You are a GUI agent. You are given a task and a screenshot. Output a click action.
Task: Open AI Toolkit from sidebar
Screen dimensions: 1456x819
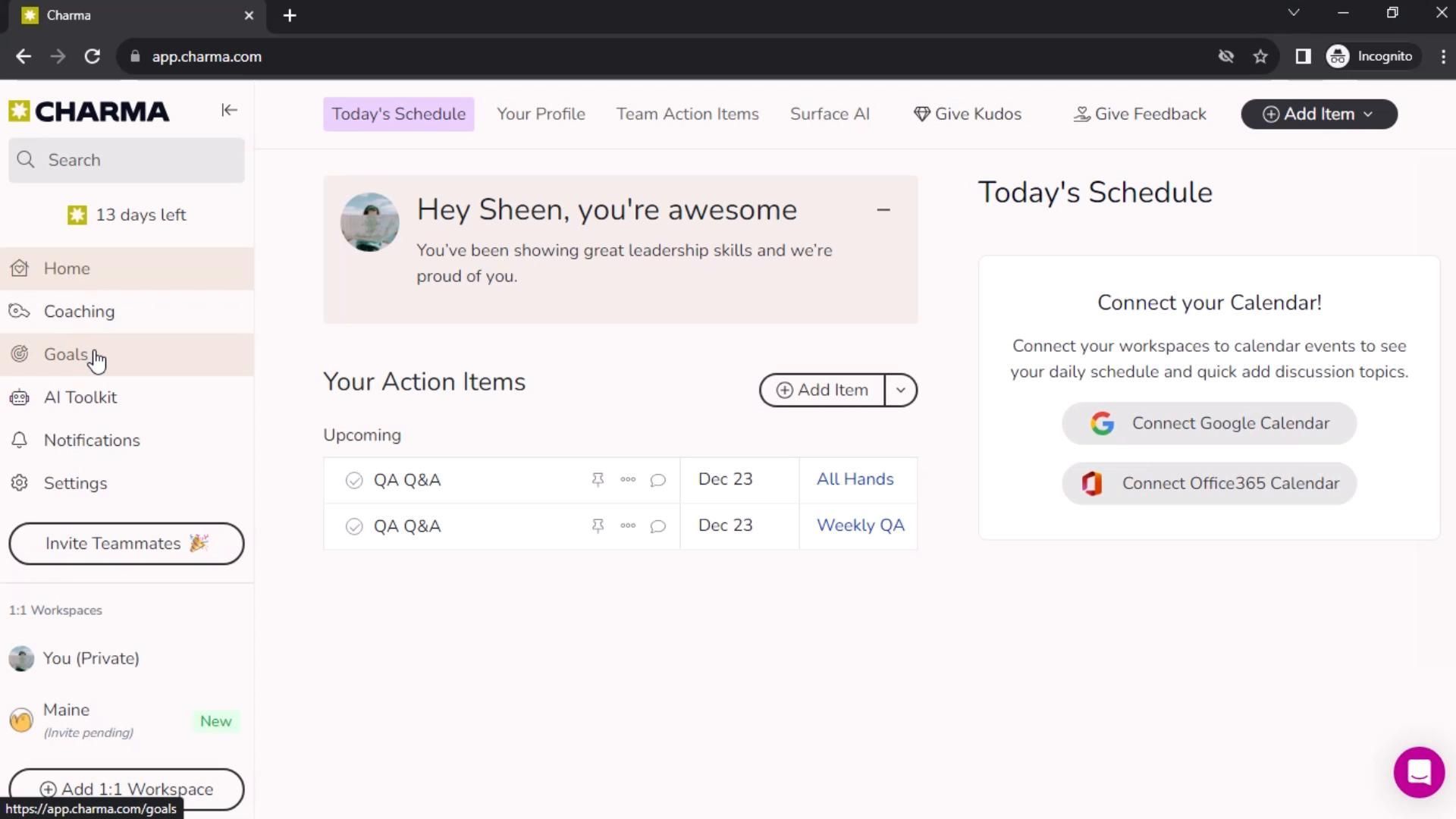click(80, 397)
